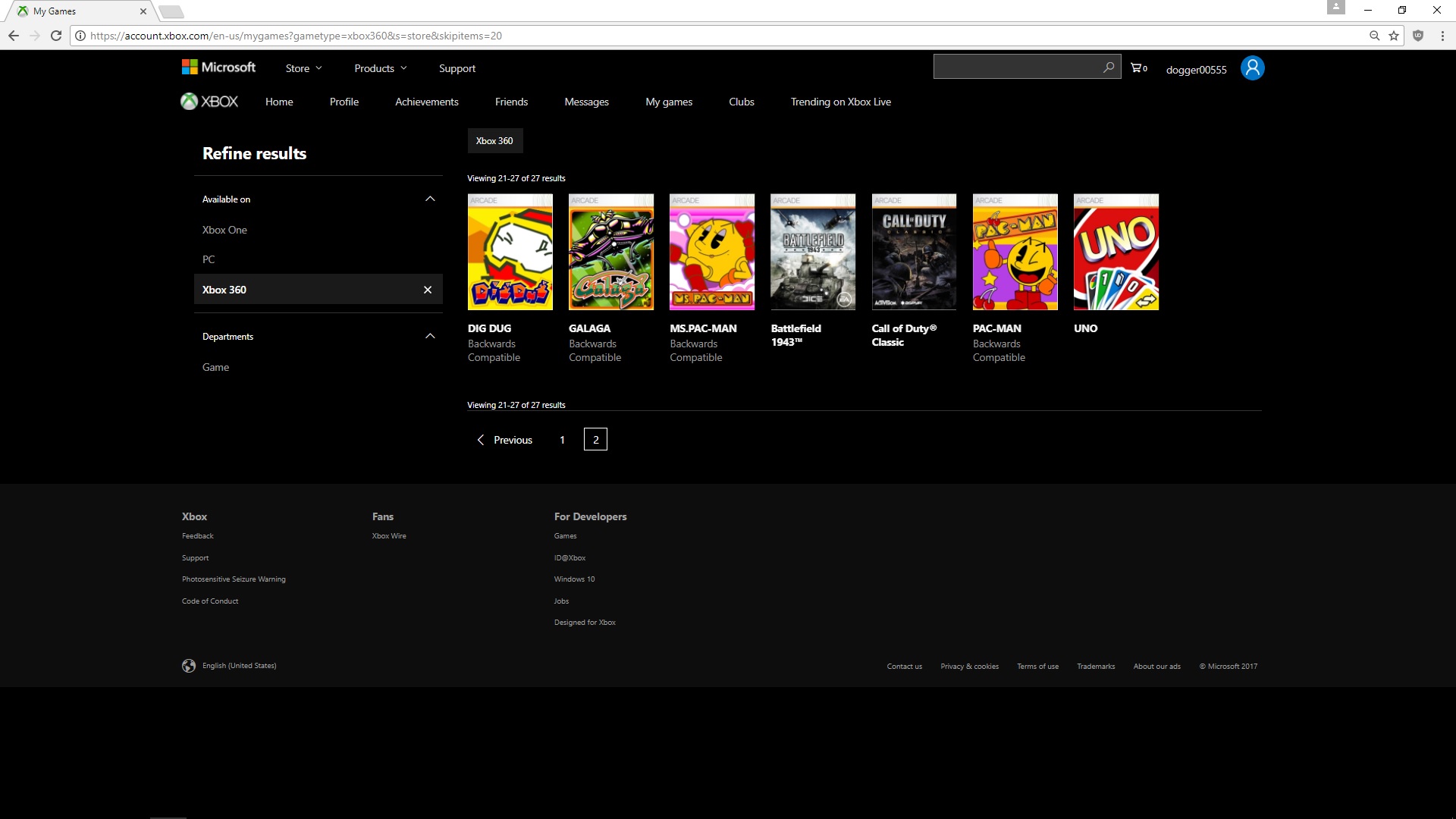Collapse the Available on filter section
Viewport: 1456px width, 819px height.
click(x=430, y=198)
